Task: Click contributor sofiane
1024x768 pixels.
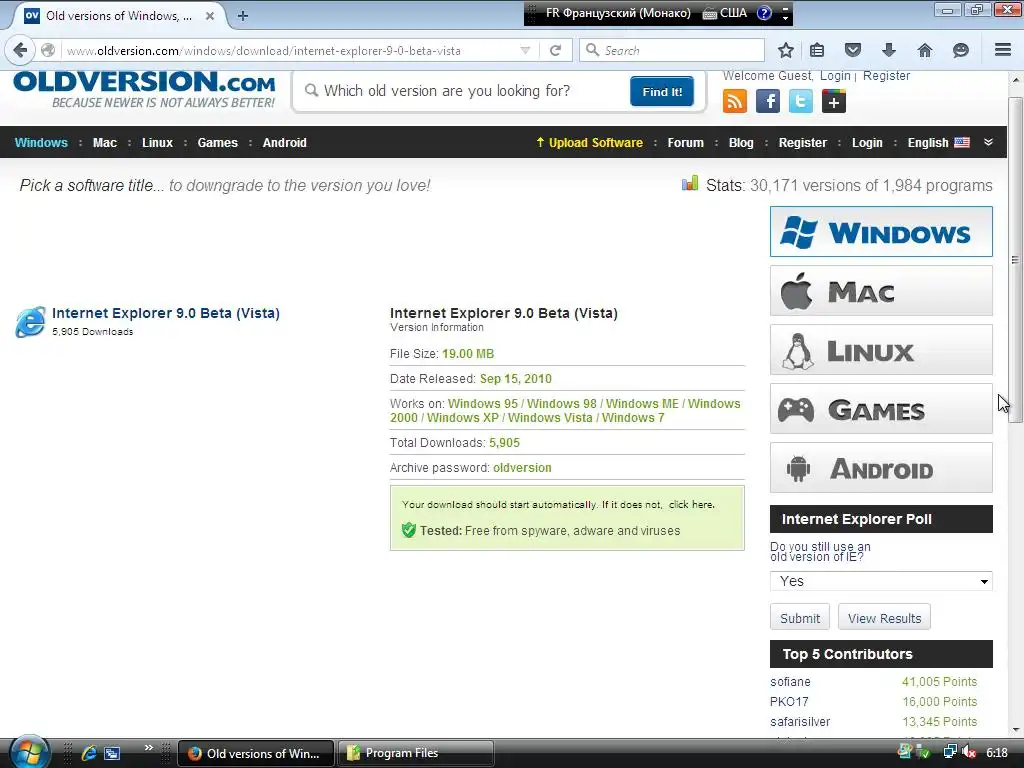Action: [x=790, y=681]
